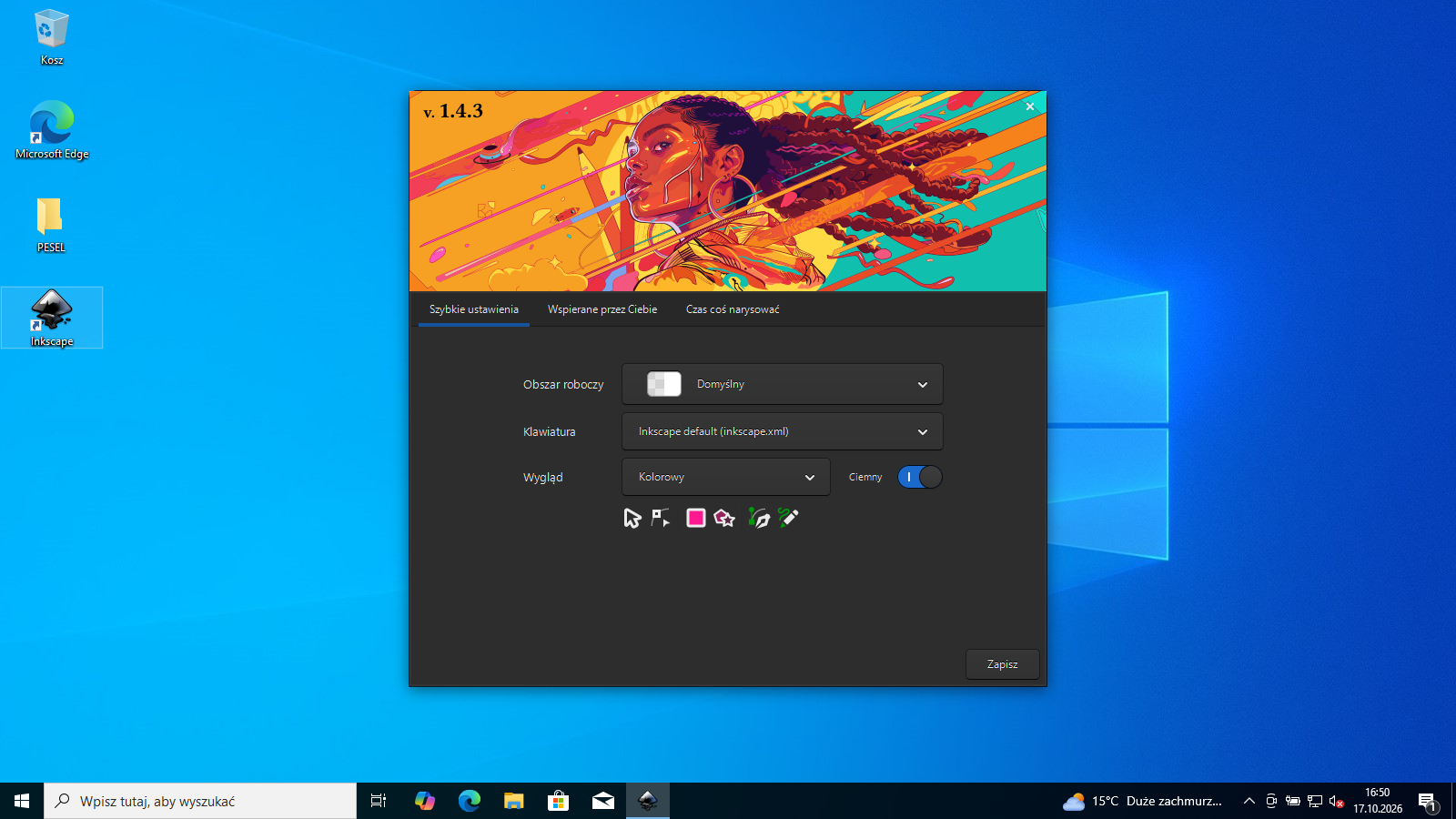The image size is (1456, 819).
Task: Open Microsoft Edge from the taskbar
Action: [x=470, y=801]
